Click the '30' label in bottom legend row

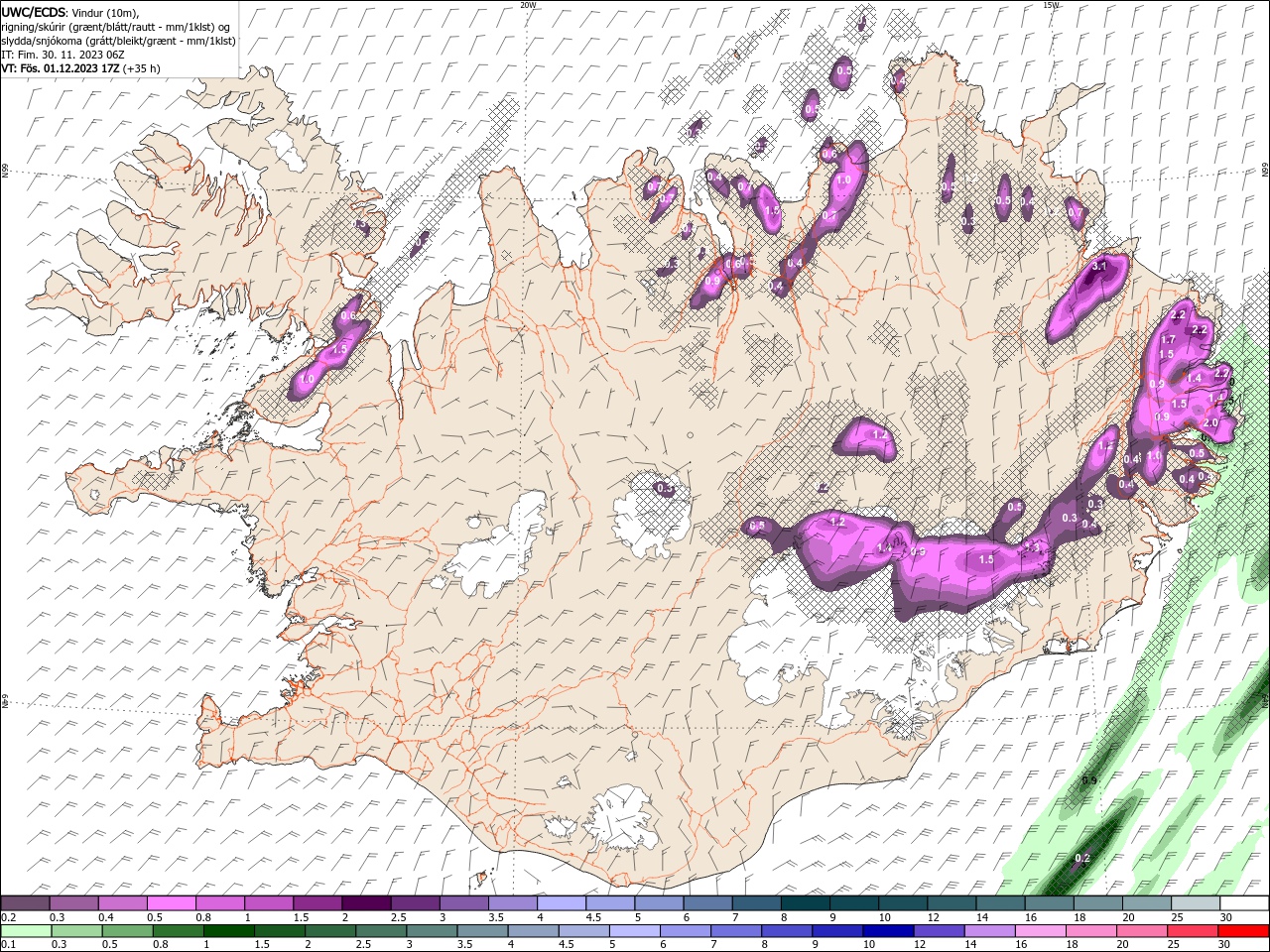tap(1223, 944)
